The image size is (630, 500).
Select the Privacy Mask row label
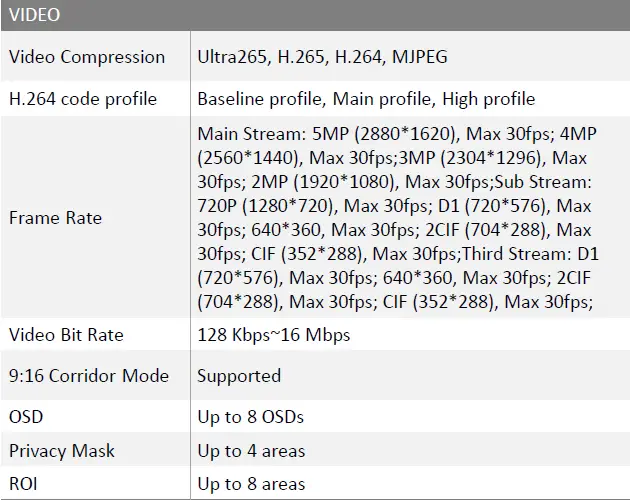point(62,451)
